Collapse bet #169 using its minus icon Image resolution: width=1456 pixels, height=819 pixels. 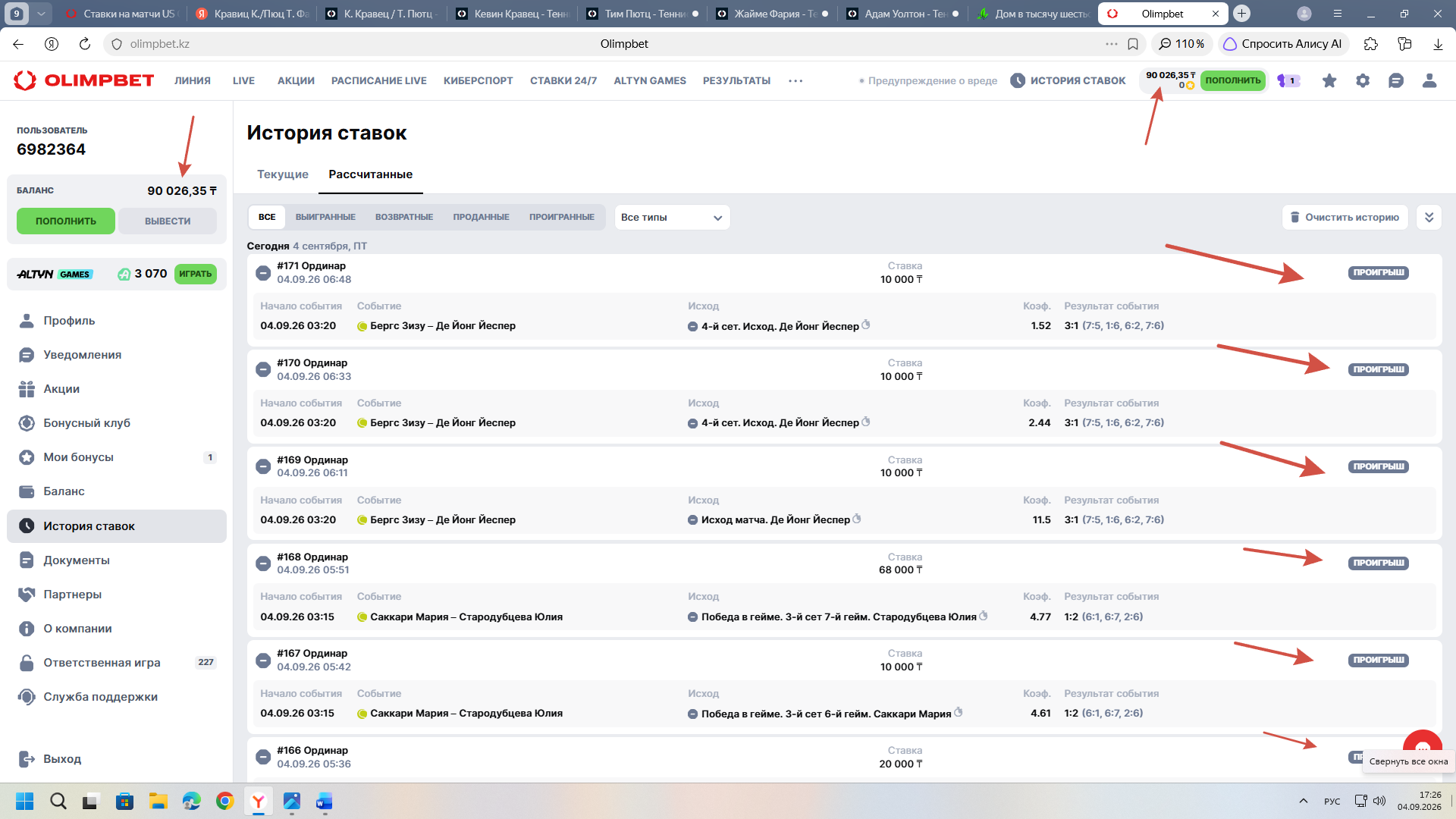263,466
